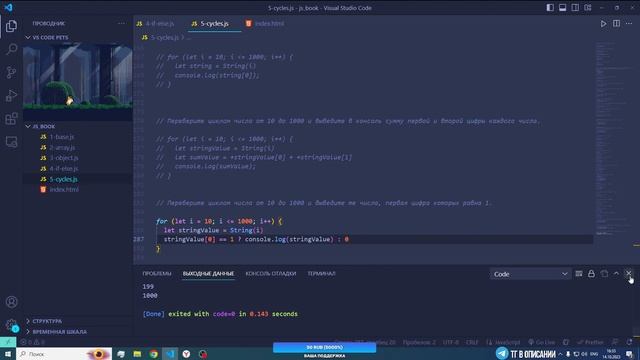The height and width of the screenshot is (360, 640).
Task: Show hidden system tray icons
Action: coord(560,354)
